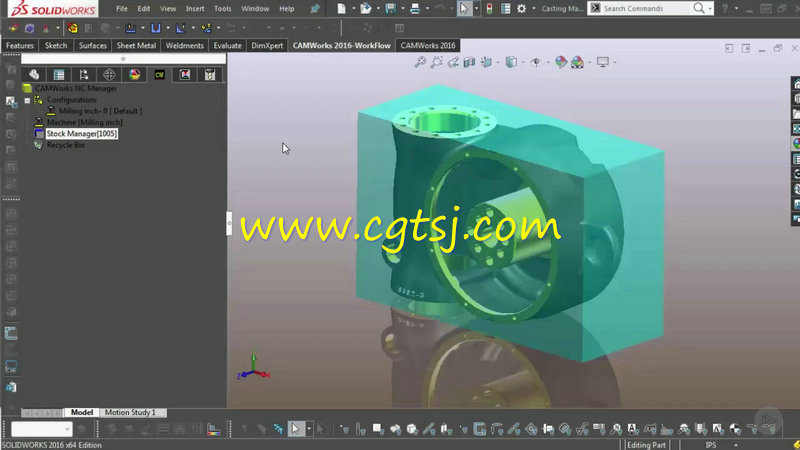800x450 pixels.
Task: Click Apply Scene icon
Action: pos(577,62)
